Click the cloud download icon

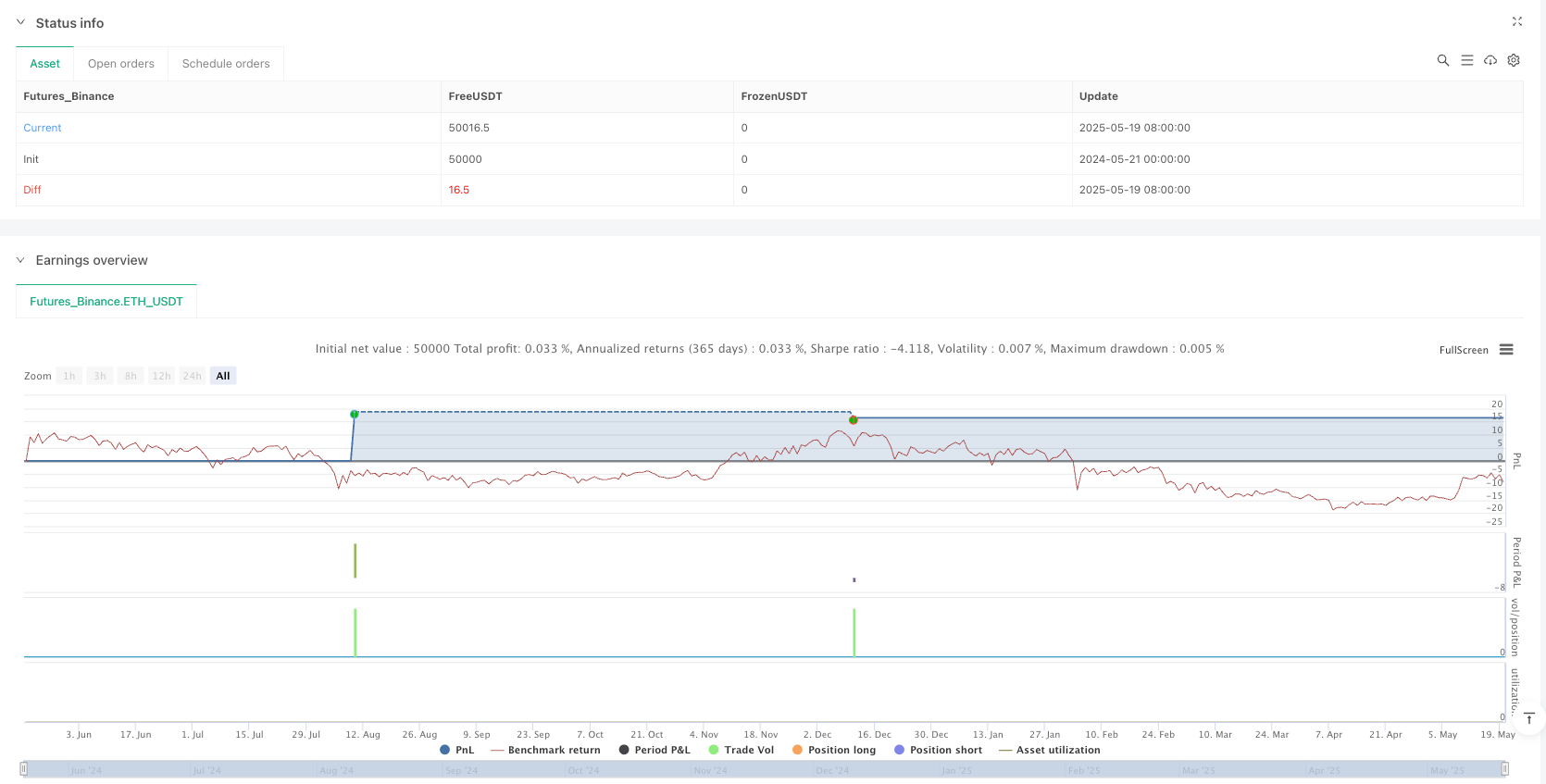[1490, 60]
